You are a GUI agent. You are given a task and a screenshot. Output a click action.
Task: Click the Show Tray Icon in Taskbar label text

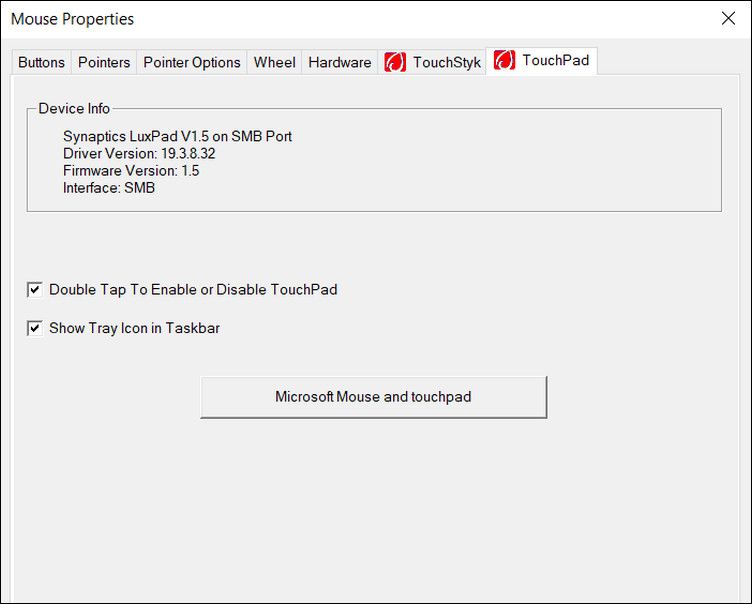[x=134, y=328]
